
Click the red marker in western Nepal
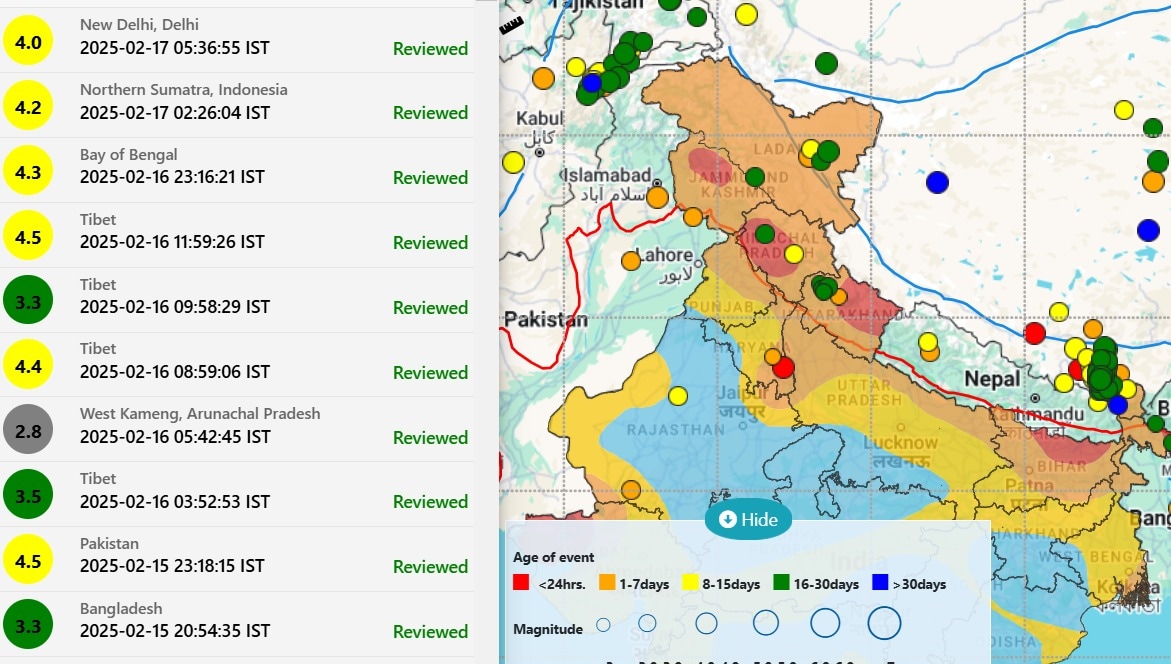pos(1035,333)
